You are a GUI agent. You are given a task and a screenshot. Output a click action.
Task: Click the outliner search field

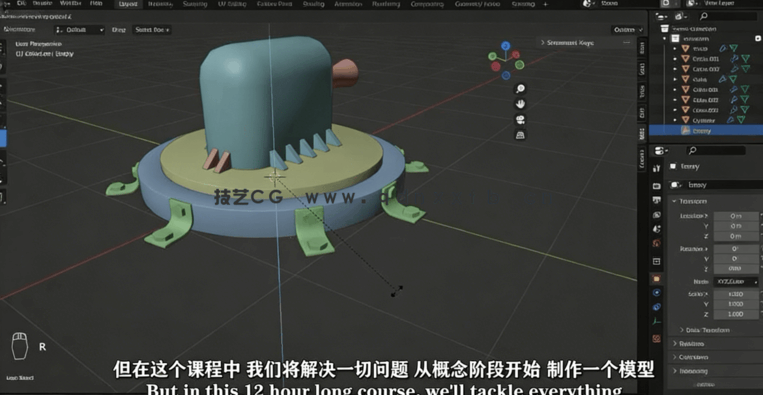click(x=729, y=16)
